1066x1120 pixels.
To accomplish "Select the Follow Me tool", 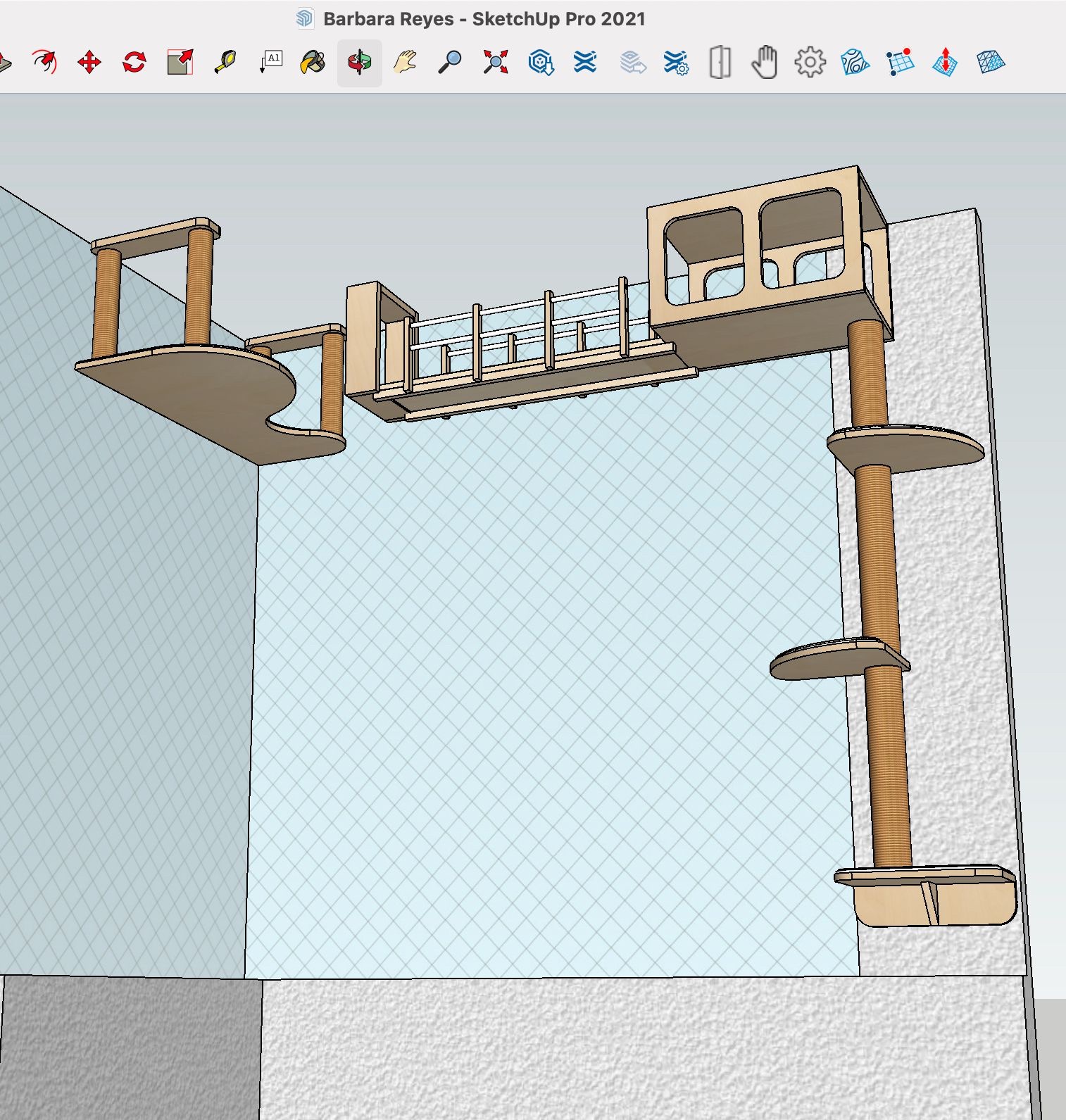I will (x=44, y=62).
